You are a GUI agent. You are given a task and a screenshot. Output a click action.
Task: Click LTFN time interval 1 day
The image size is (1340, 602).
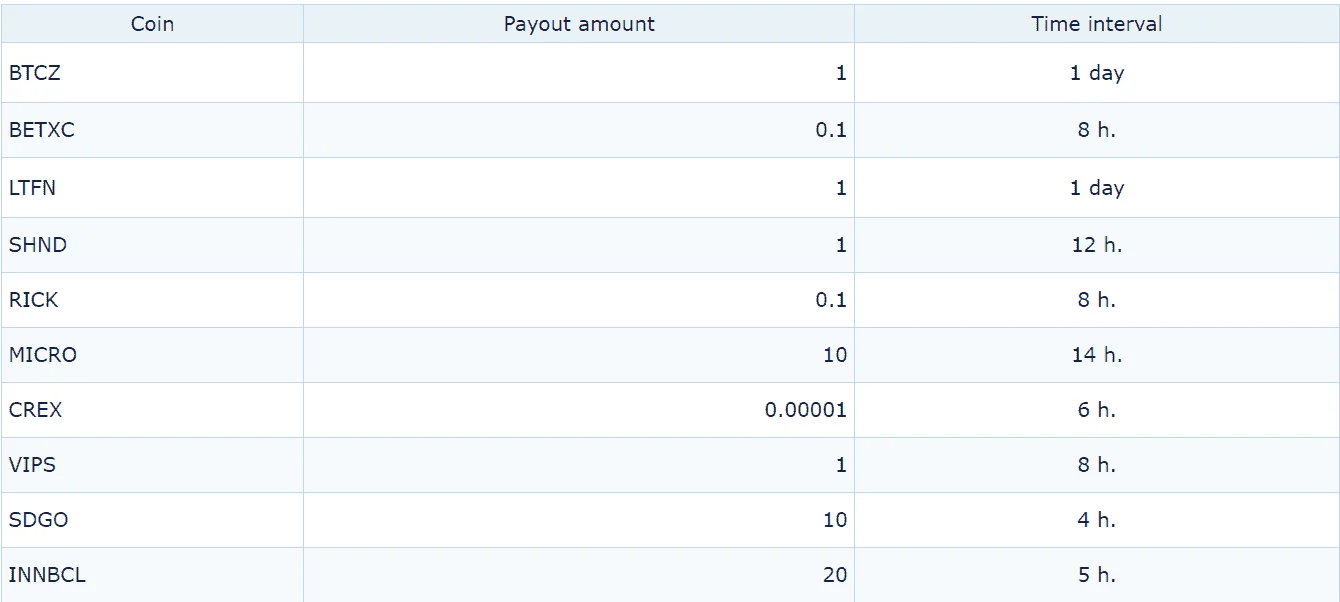pyautogui.click(x=1097, y=188)
